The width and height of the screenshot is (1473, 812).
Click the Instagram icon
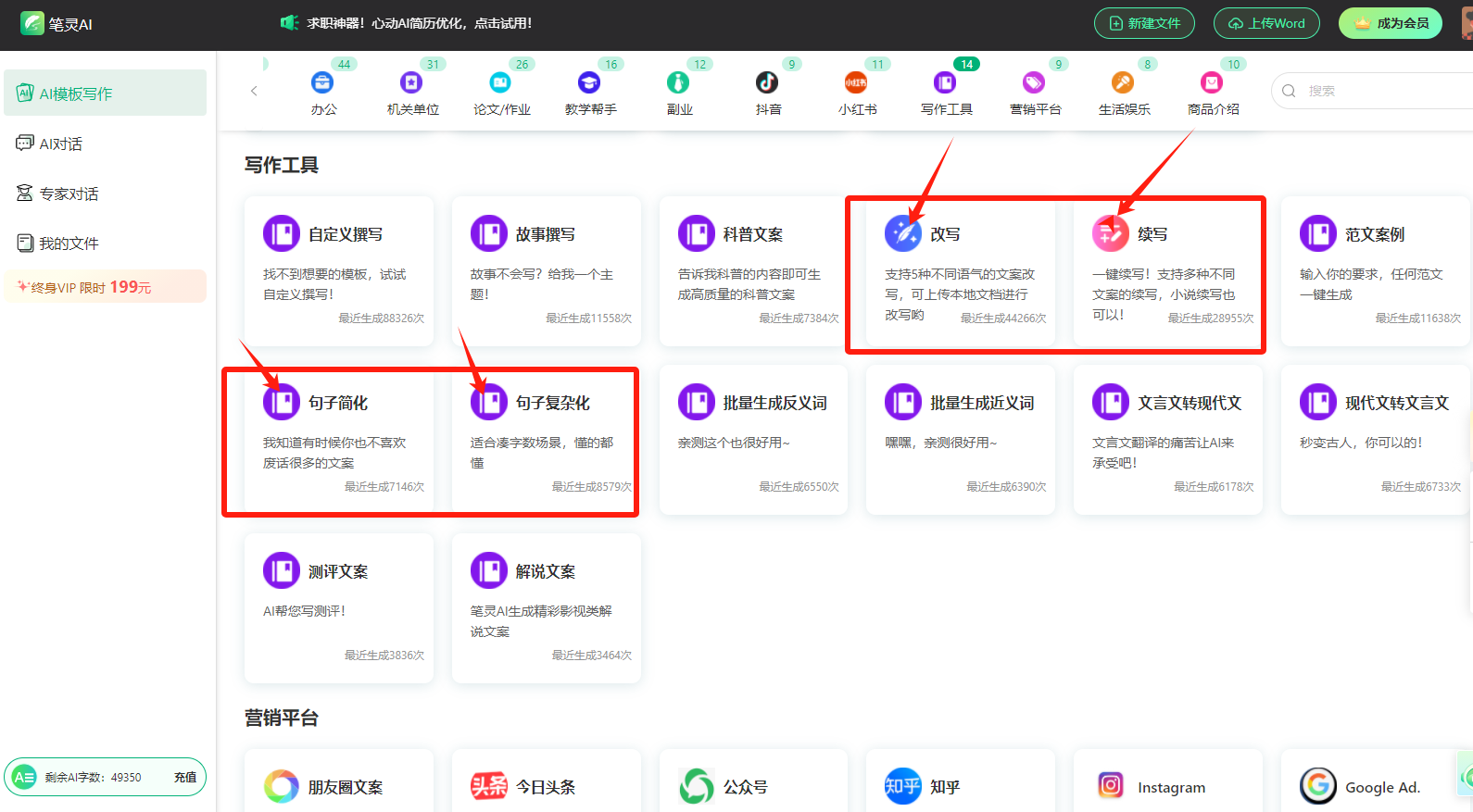(x=1111, y=786)
